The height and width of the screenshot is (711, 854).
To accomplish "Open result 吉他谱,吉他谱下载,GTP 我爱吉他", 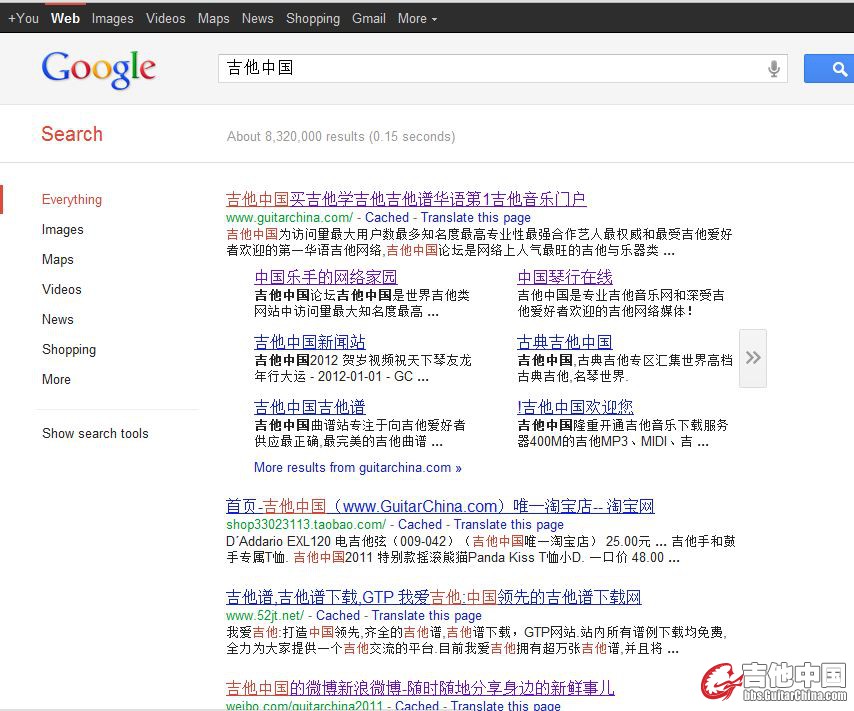I will point(434,598).
